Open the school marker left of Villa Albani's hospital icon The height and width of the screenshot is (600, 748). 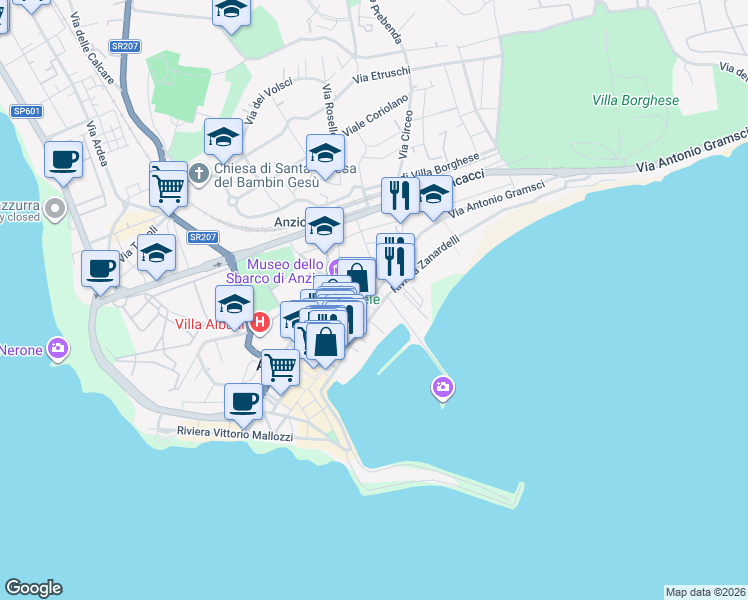234,307
